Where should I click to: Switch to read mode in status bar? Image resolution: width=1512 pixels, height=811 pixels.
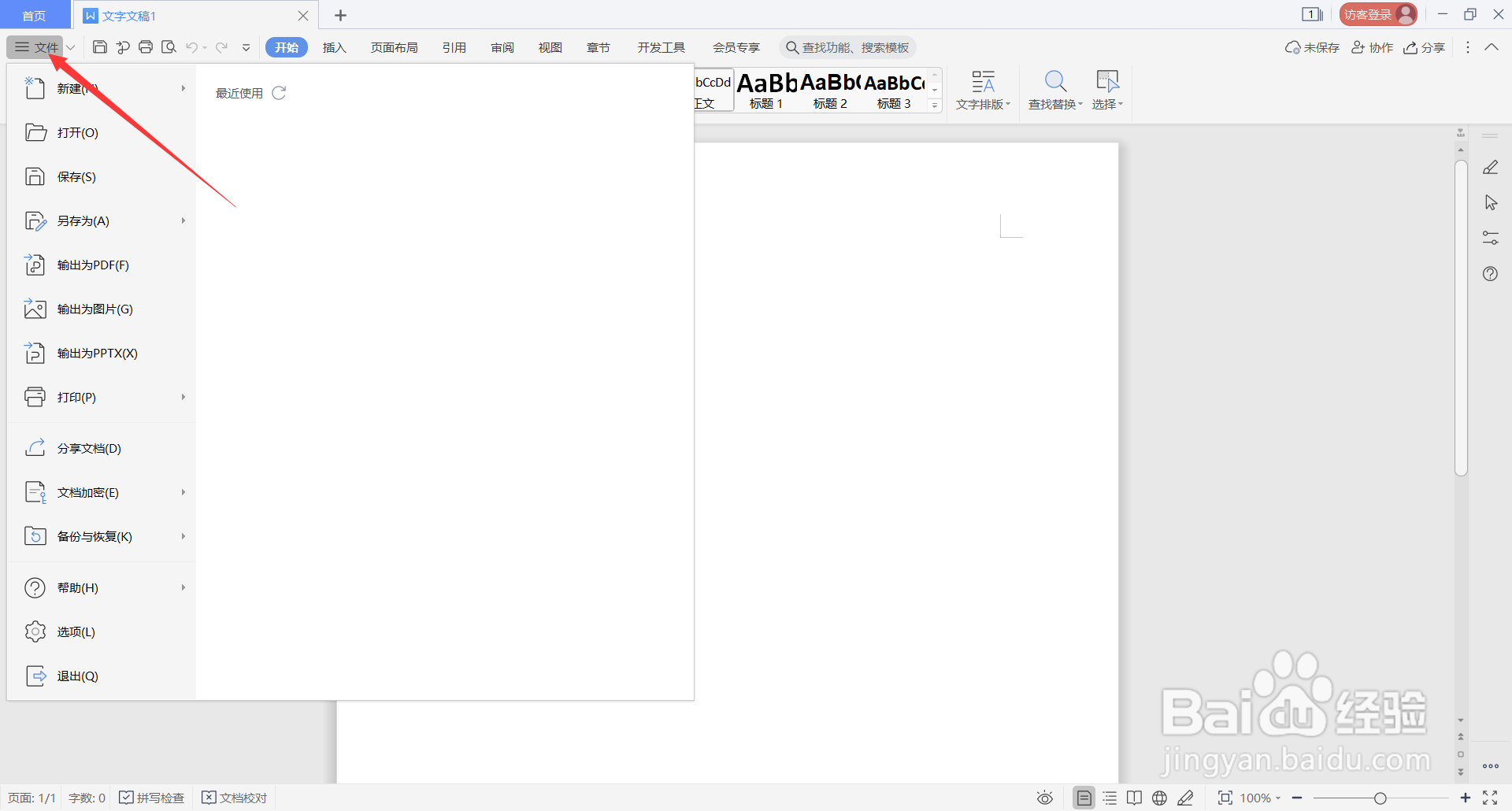click(x=1134, y=797)
